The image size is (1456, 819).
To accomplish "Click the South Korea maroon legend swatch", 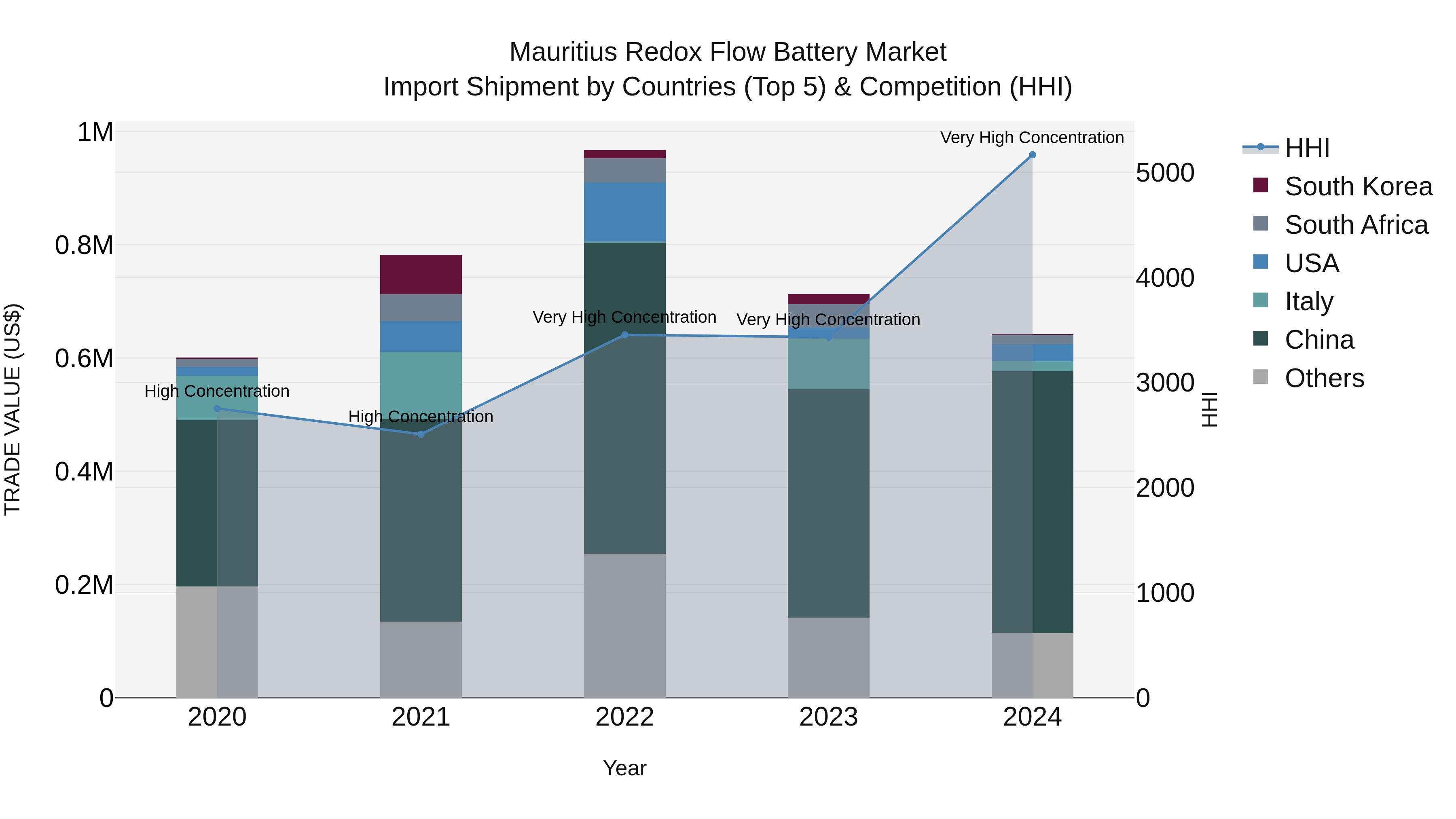I will [1260, 185].
